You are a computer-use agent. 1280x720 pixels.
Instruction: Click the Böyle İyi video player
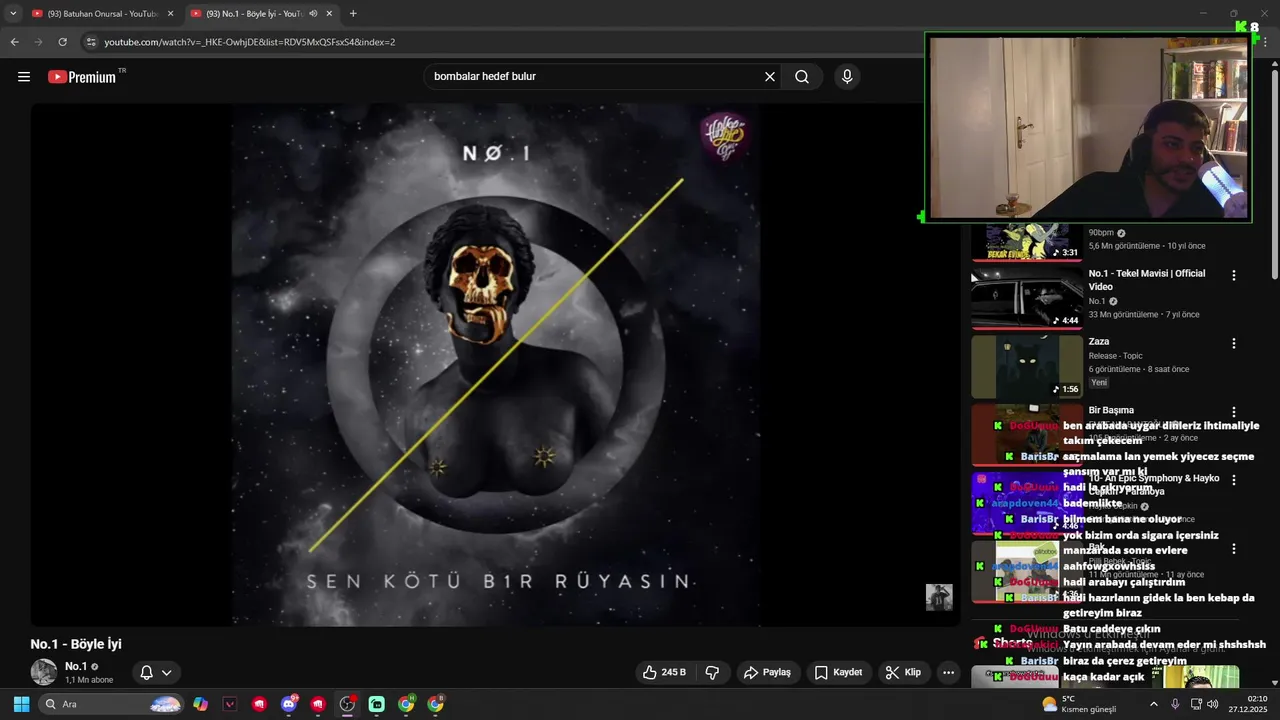pyautogui.click(x=495, y=365)
